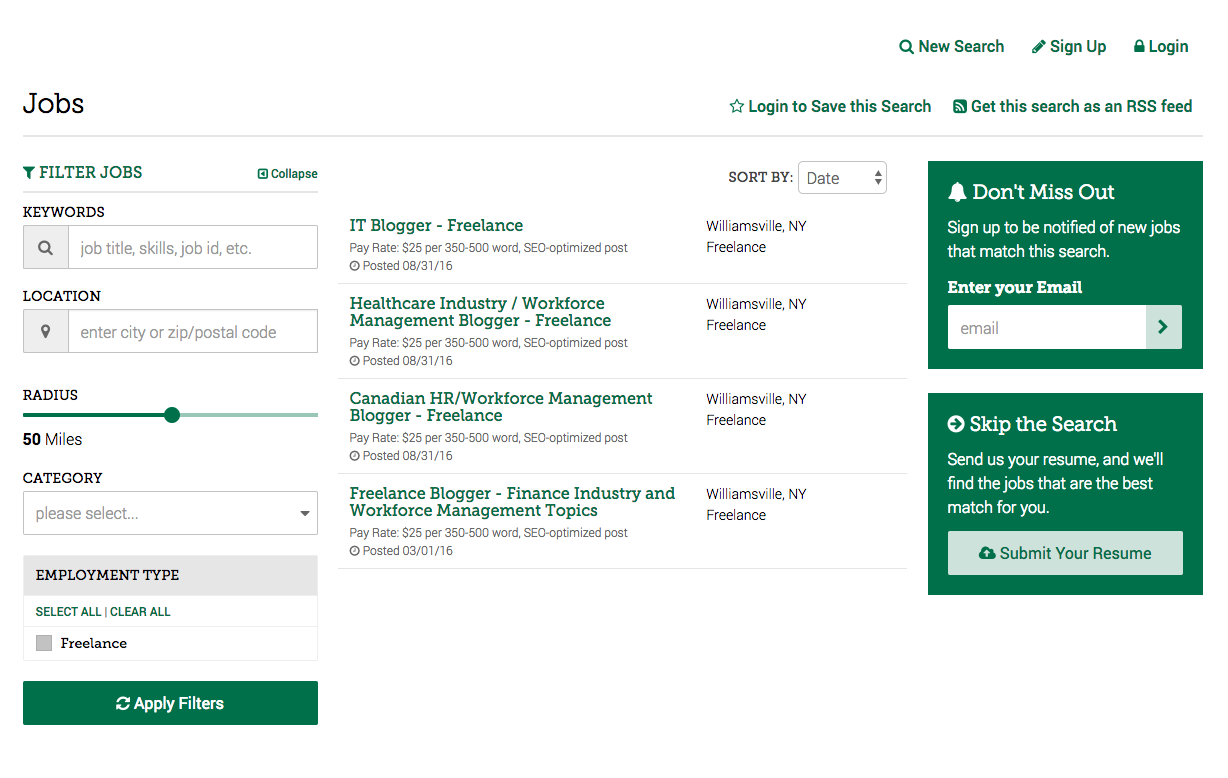Click the search icon in Keywords field
The image size is (1228, 778).
45,247
